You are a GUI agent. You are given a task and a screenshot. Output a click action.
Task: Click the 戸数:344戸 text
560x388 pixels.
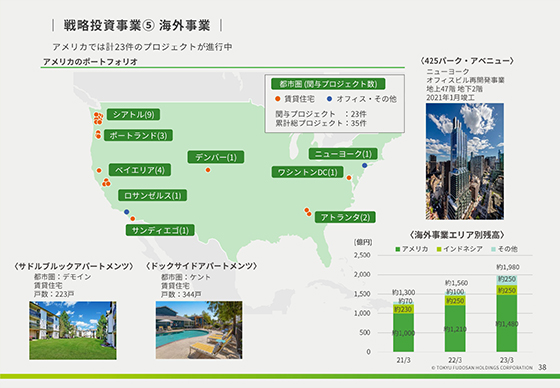click(181, 294)
